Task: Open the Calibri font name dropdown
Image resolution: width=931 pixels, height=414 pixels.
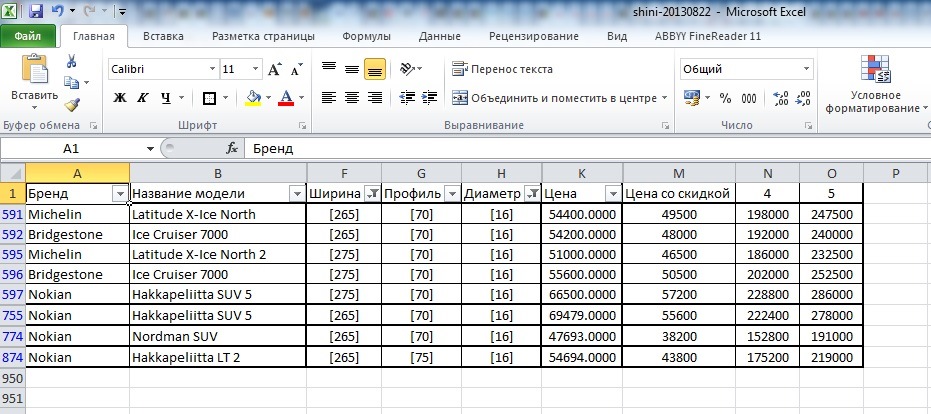Action: point(212,69)
